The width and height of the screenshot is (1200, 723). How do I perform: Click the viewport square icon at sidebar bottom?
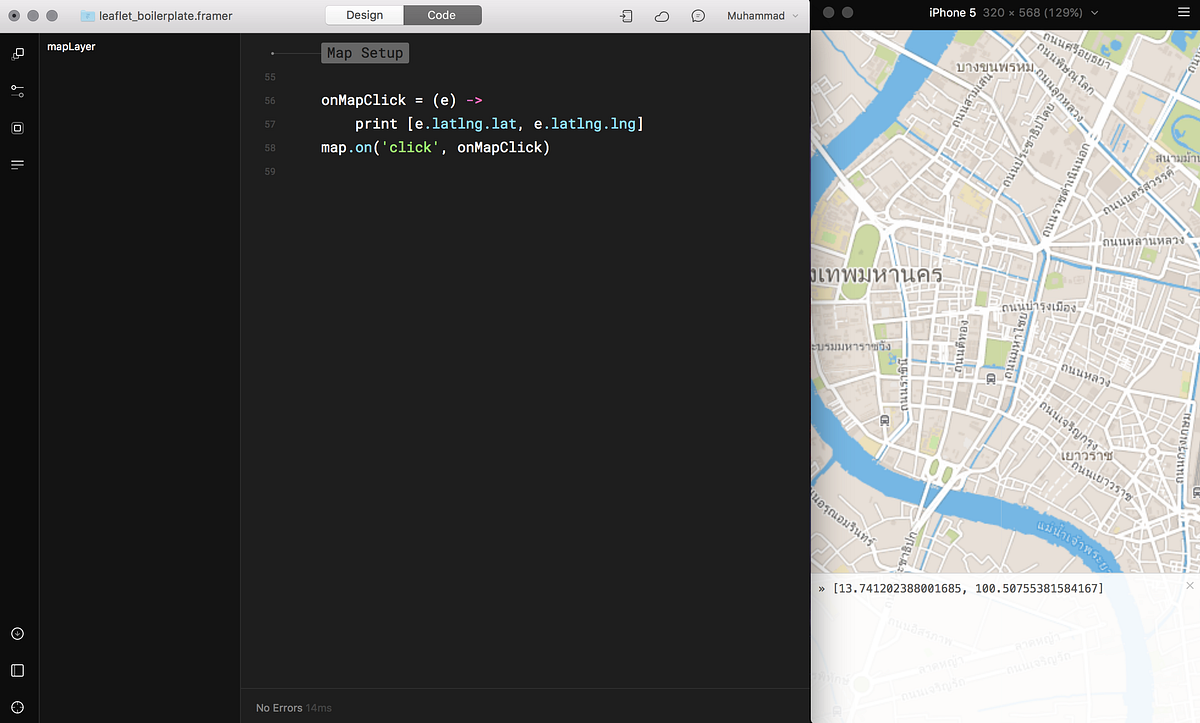point(16,670)
